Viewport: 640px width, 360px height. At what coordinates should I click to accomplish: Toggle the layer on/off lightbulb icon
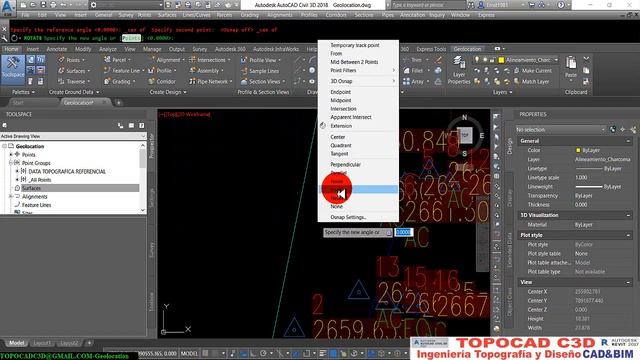click(477, 60)
